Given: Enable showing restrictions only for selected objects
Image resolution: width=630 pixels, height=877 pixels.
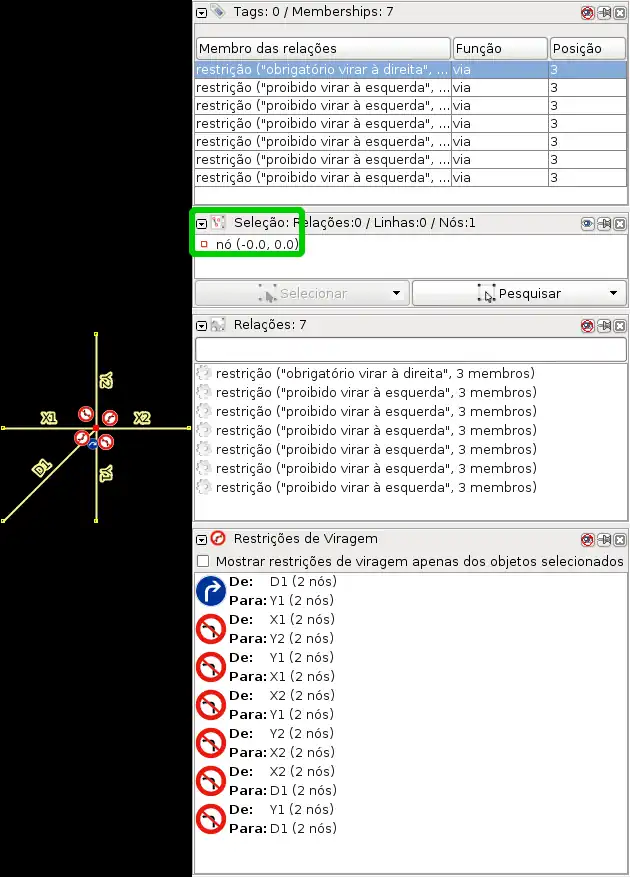Looking at the screenshot, I should click(204, 562).
